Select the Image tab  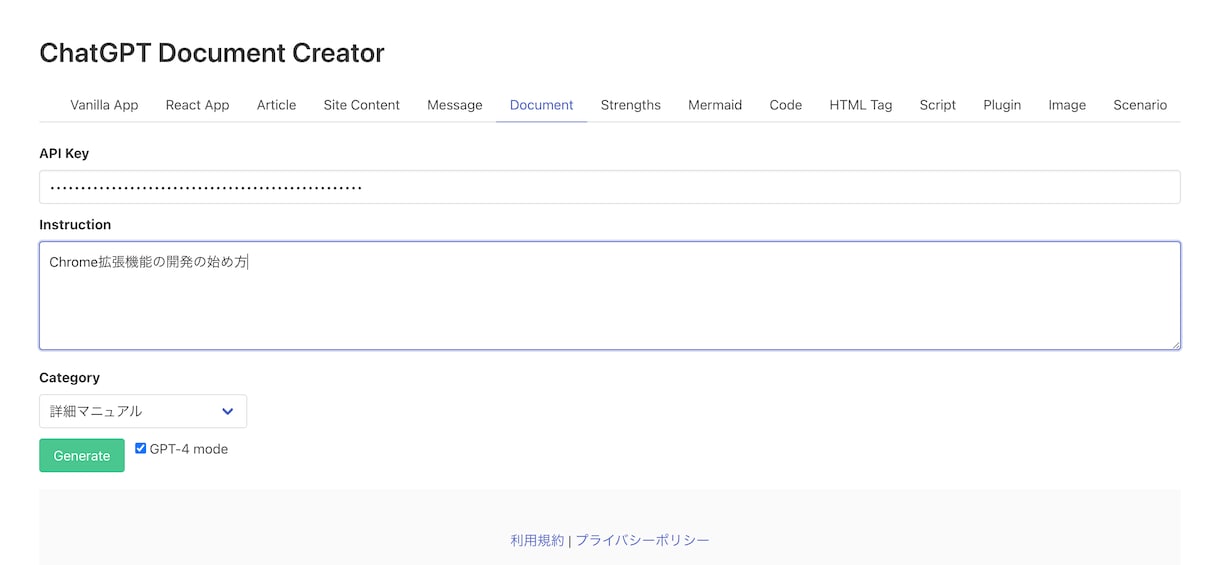coord(1067,105)
